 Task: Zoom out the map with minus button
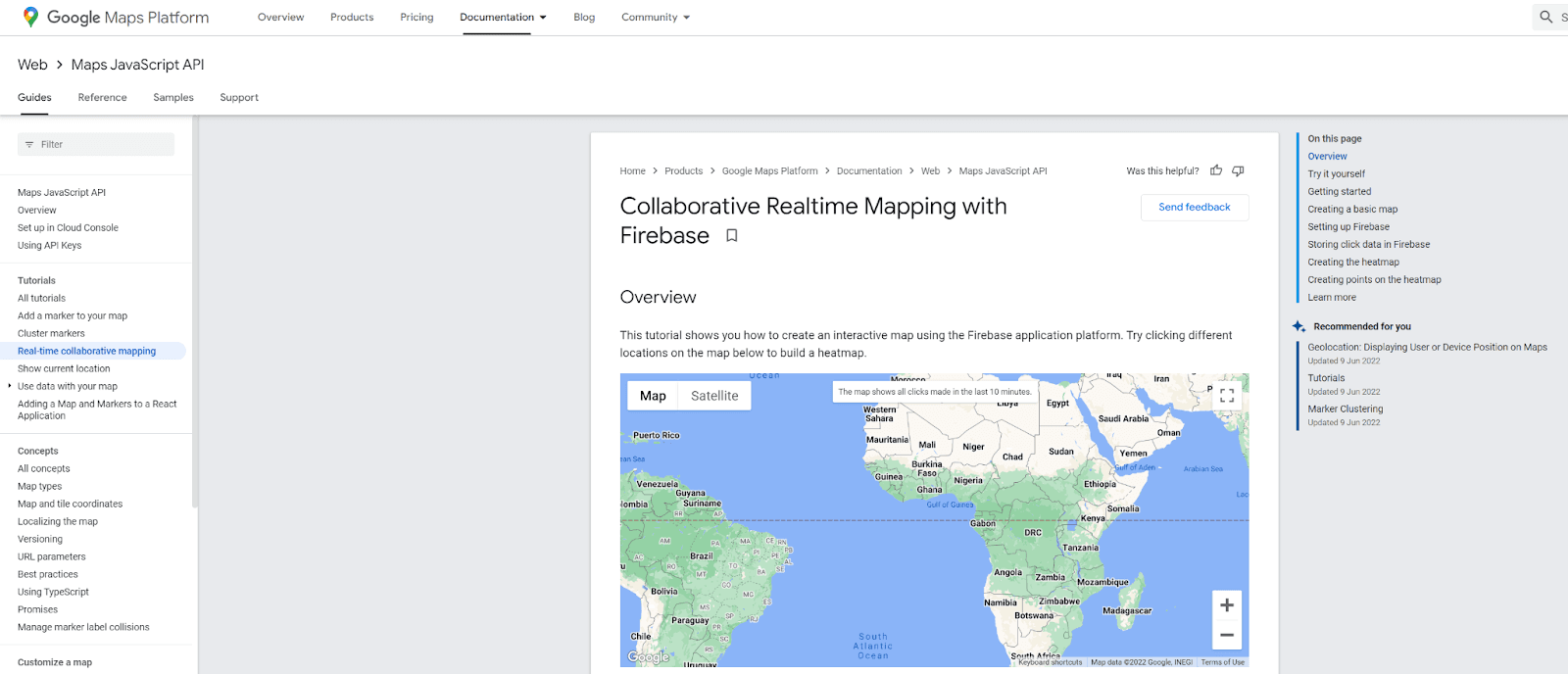click(x=1226, y=635)
